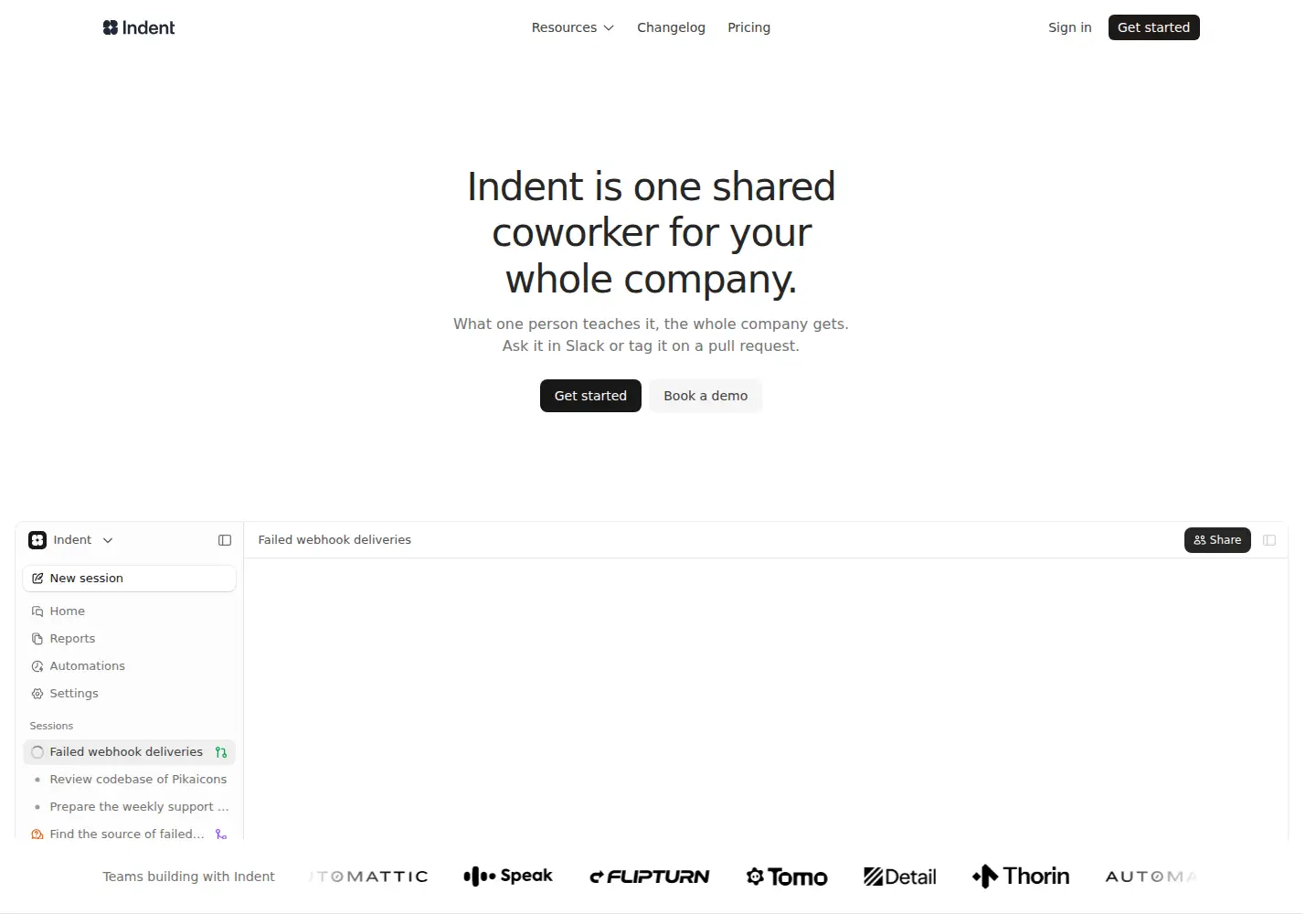Click the Indent logo in the site header
This screenshot has width=1316, height=914.
coord(139,27)
